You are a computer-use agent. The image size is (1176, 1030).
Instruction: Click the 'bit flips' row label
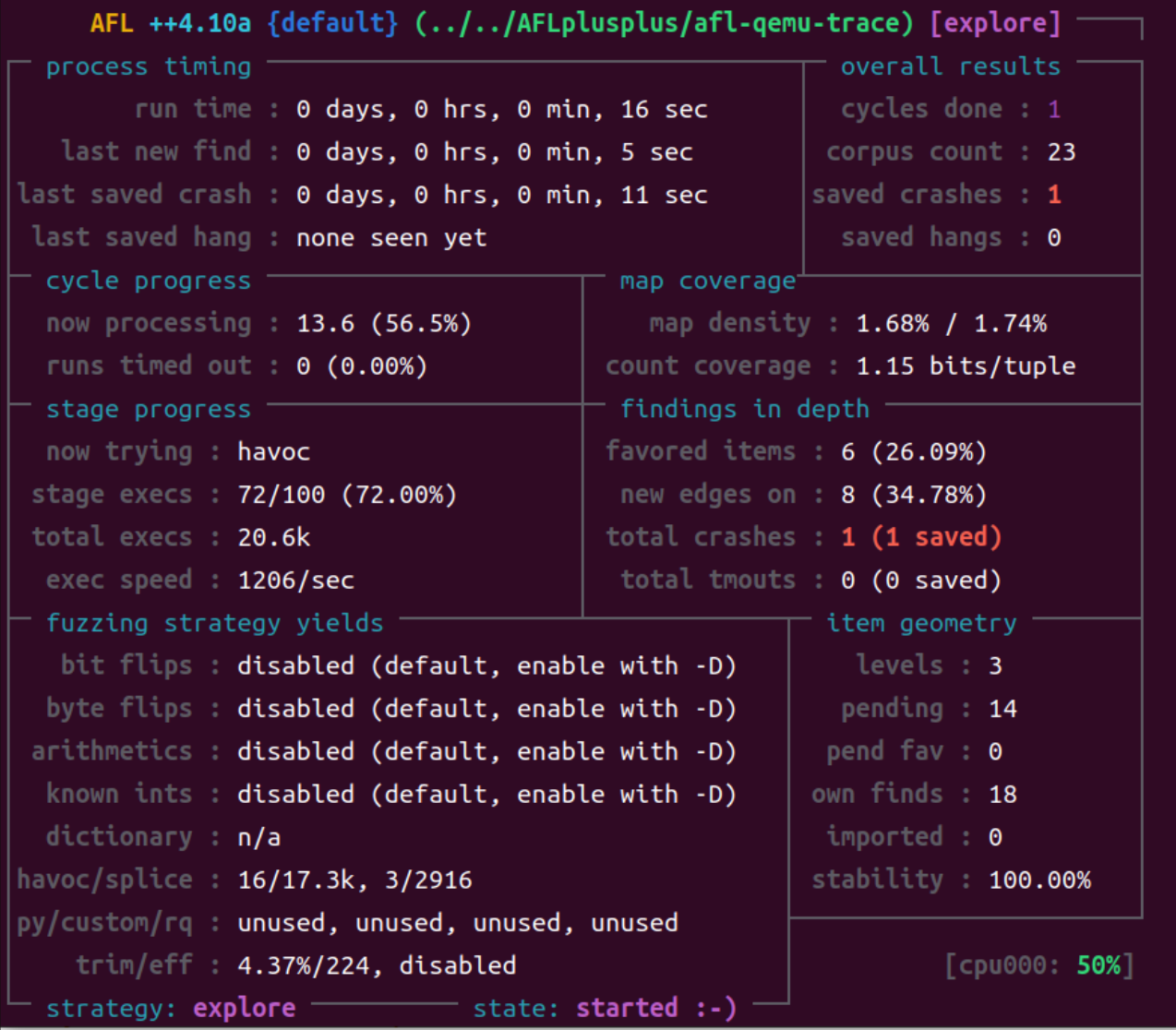pyautogui.click(x=126, y=665)
